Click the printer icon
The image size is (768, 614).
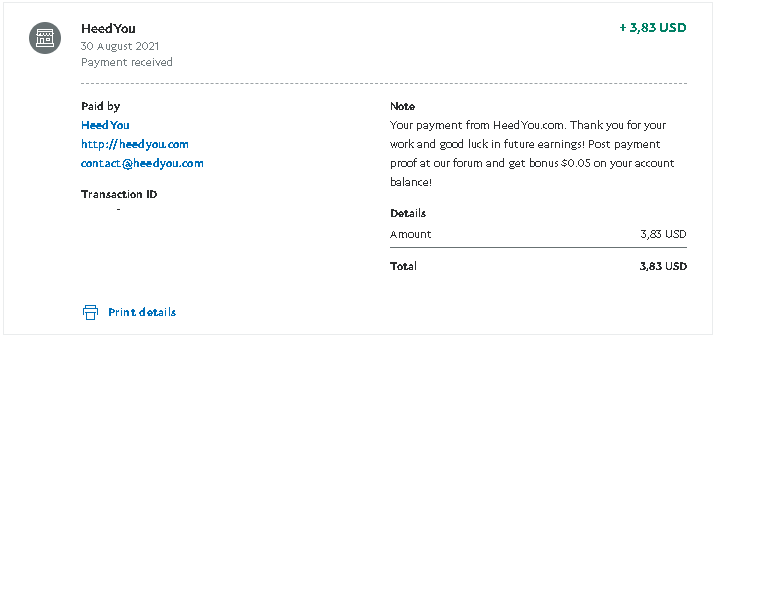tap(90, 312)
